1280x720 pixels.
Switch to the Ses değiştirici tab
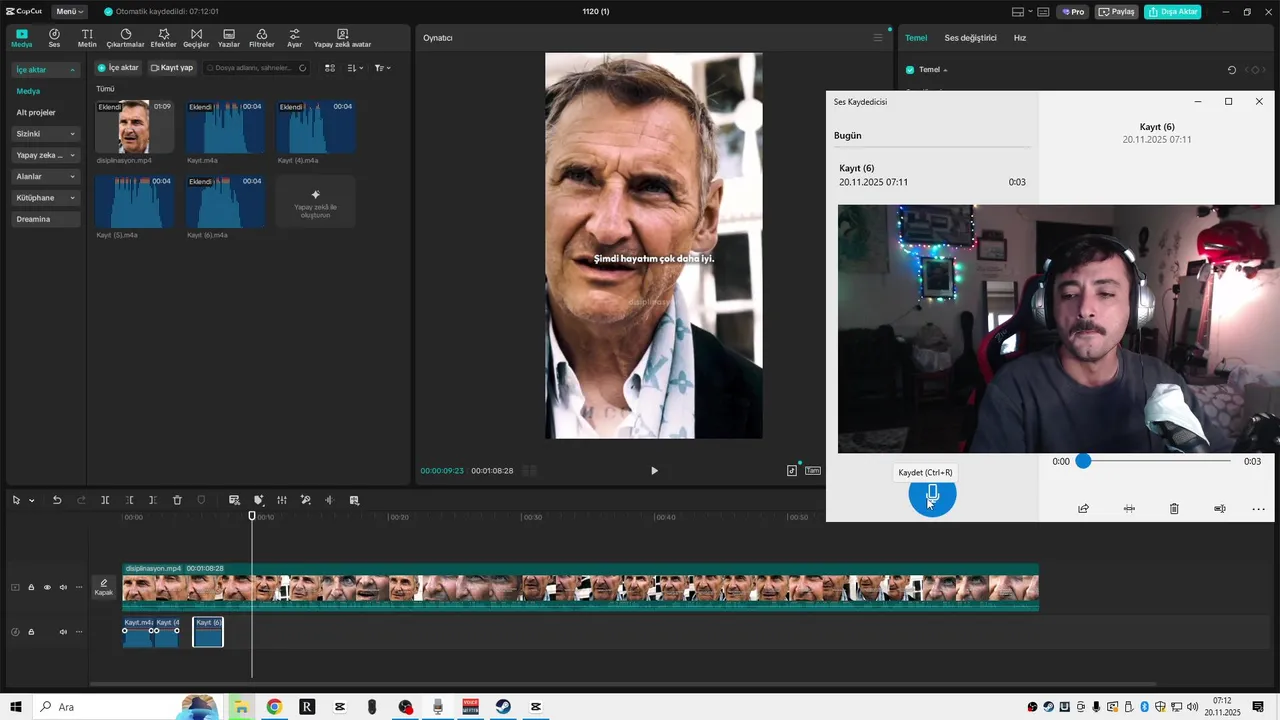click(x=970, y=38)
